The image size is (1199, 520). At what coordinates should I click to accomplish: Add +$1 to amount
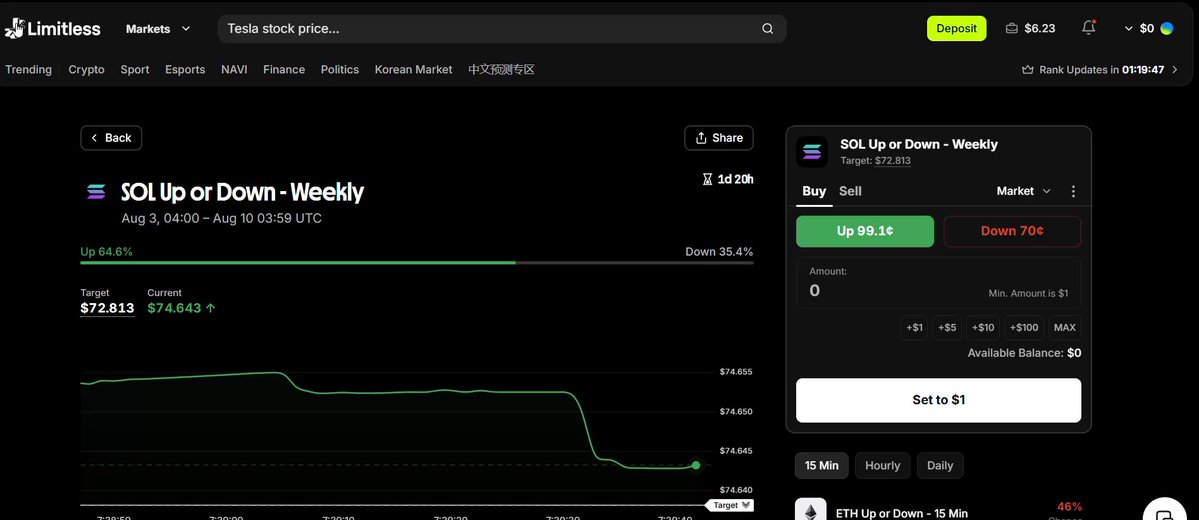(x=915, y=327)
